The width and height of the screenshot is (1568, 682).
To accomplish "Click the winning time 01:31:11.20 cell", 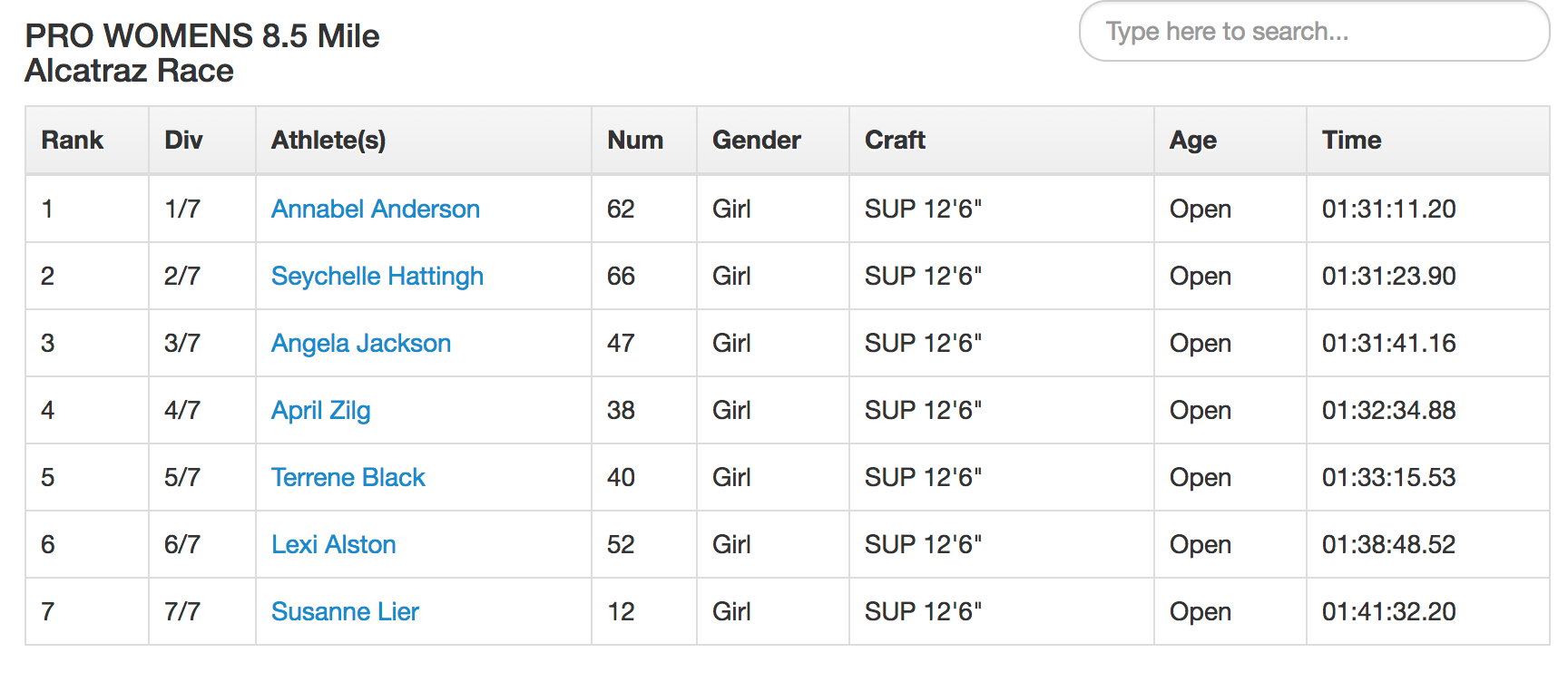I will pos(1388,209).
